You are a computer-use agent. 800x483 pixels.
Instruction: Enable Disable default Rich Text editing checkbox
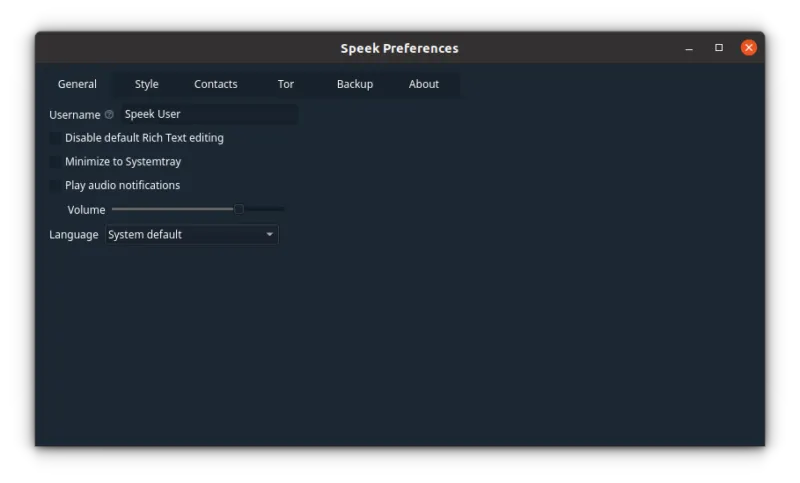[x=55, y=138]
